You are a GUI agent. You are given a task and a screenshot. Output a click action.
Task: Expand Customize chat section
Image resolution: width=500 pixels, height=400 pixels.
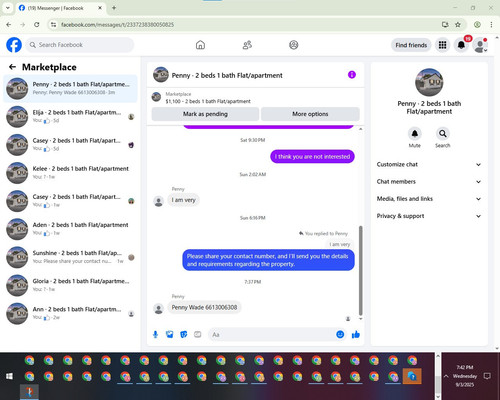[429, 164]
